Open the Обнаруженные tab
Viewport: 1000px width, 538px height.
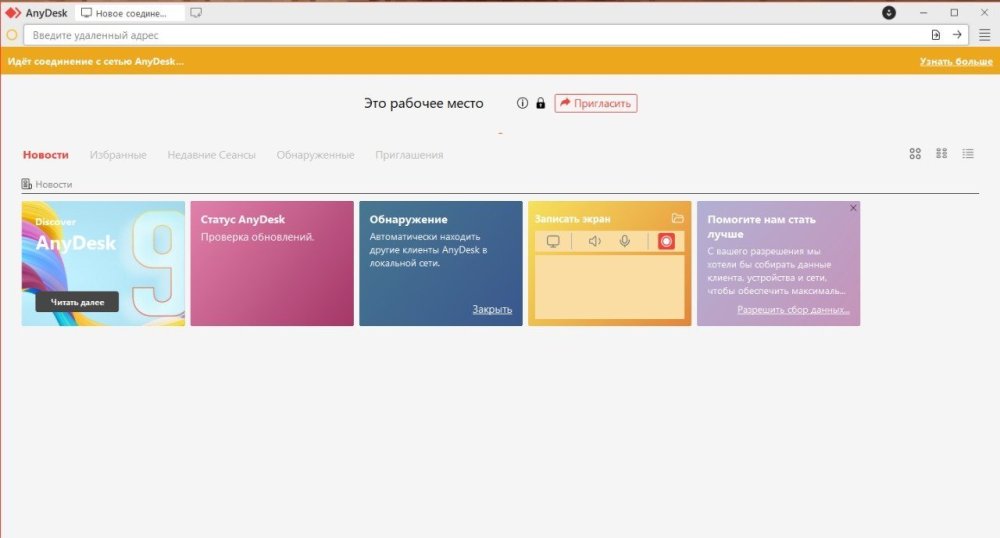[315, 155]
